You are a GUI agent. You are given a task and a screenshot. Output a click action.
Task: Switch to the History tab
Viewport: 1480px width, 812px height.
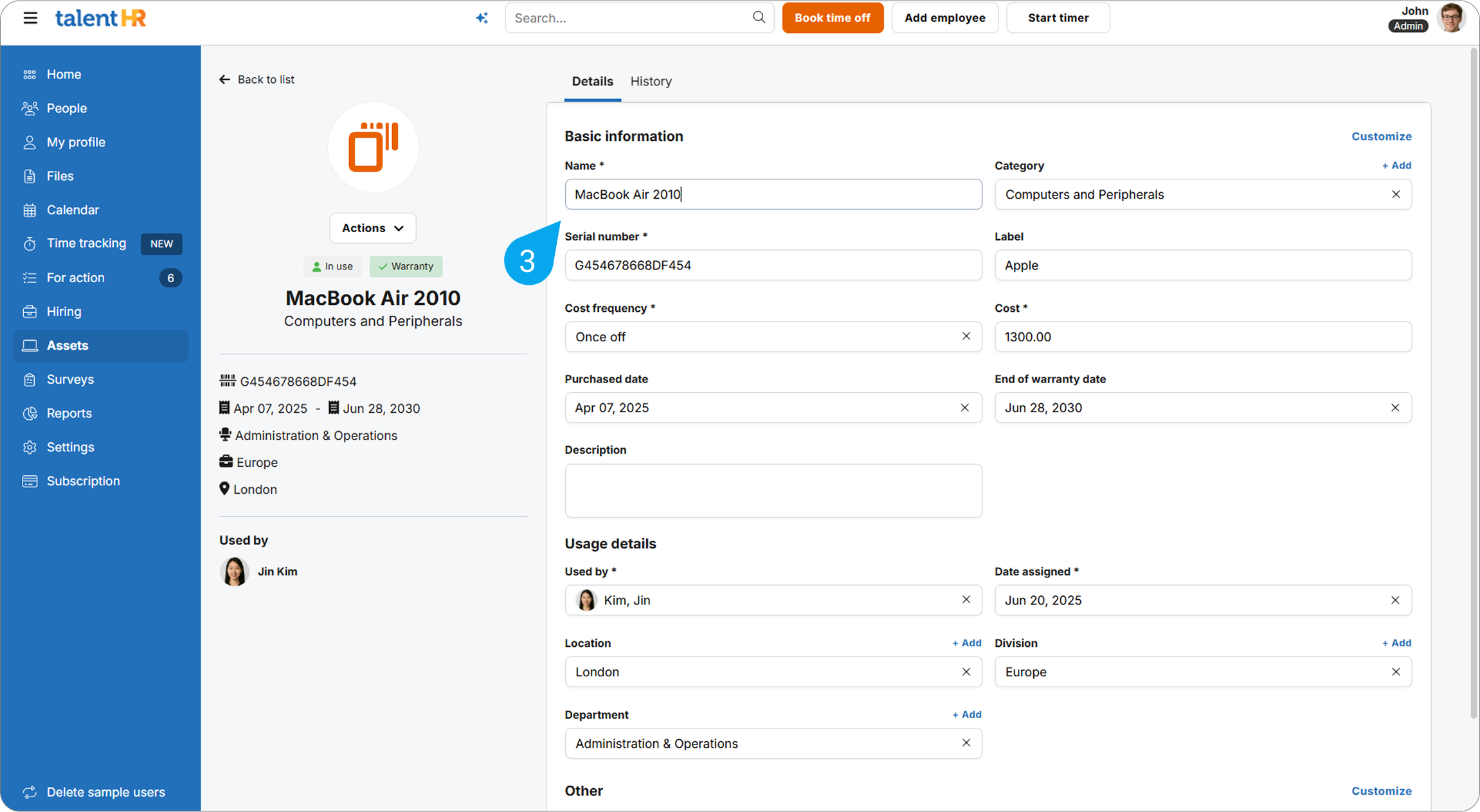651,82
